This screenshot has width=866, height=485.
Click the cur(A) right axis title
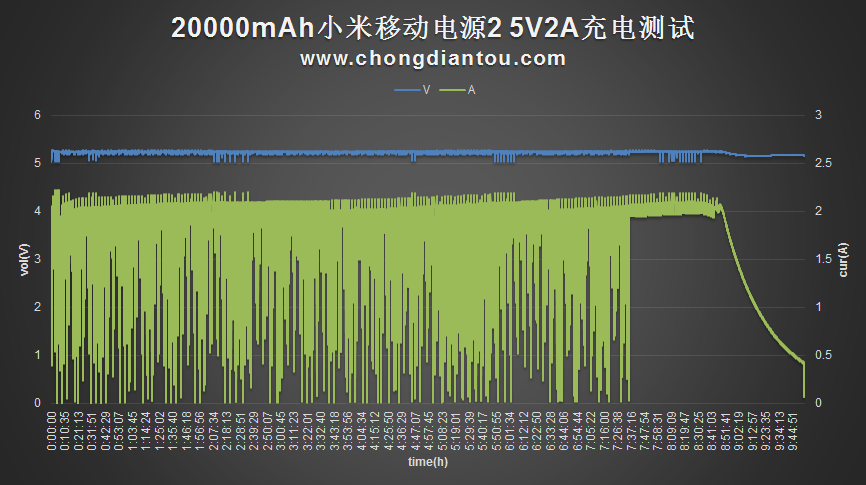pyautogui.click(x=845, y=259)
